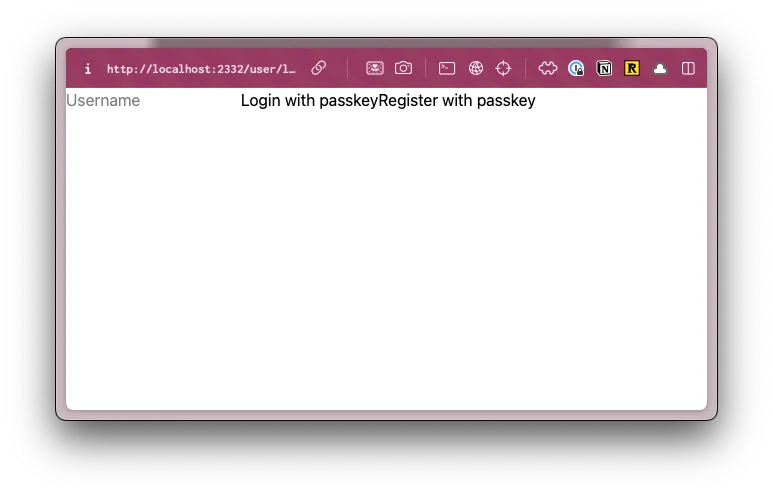Open the terminal console icon
Image resolution: width=773 pixels, height=494 pixels.
[x=447, y=68]
